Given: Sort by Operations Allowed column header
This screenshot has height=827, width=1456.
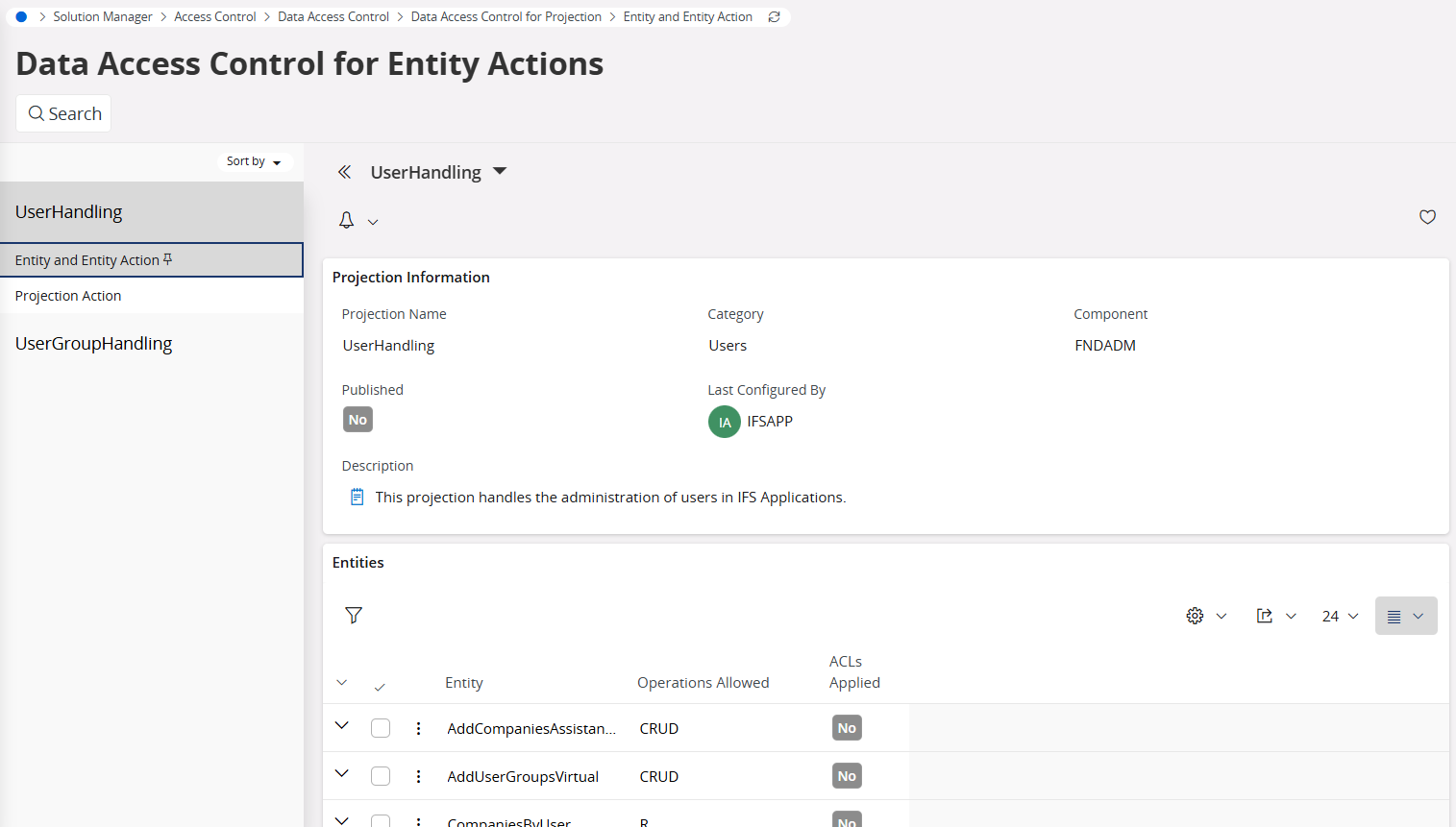Looking at the screenshot, I should tap(703, 683).
